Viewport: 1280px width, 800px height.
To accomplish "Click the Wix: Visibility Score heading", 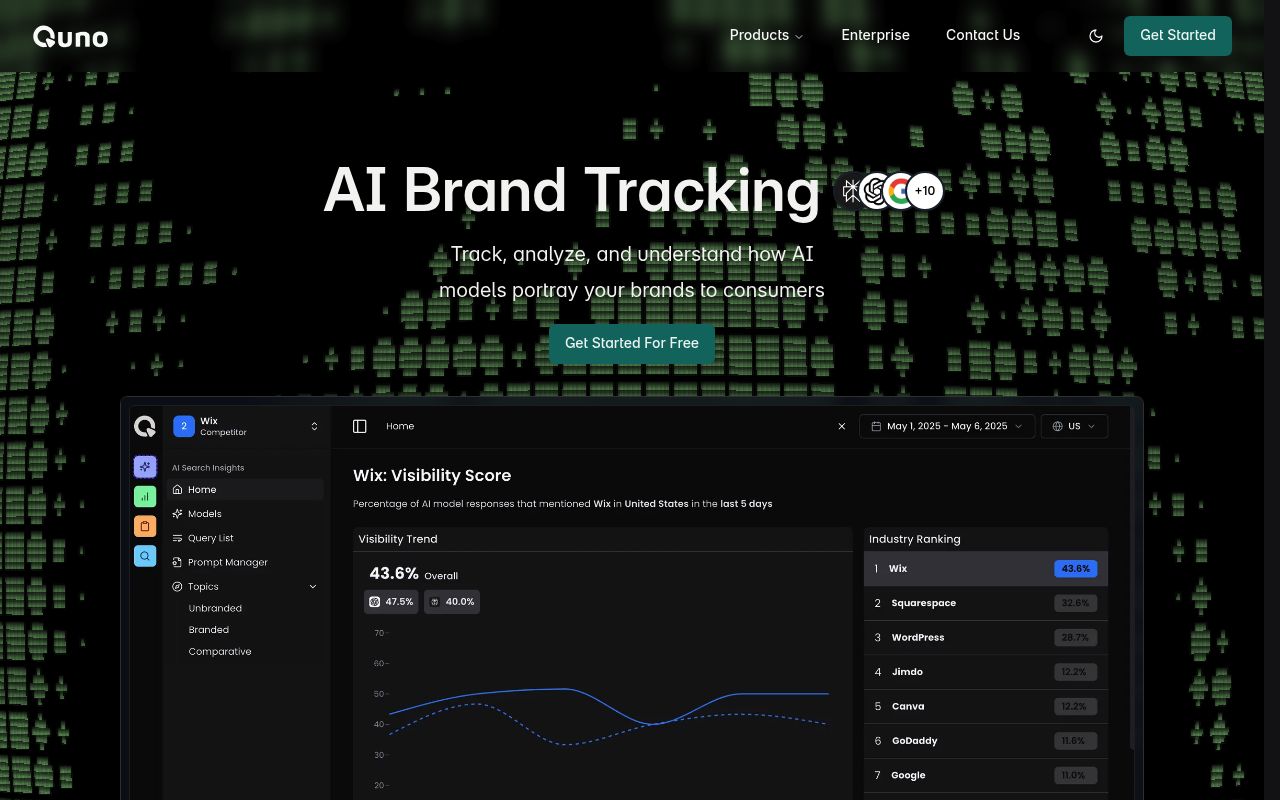I will 432,476.
